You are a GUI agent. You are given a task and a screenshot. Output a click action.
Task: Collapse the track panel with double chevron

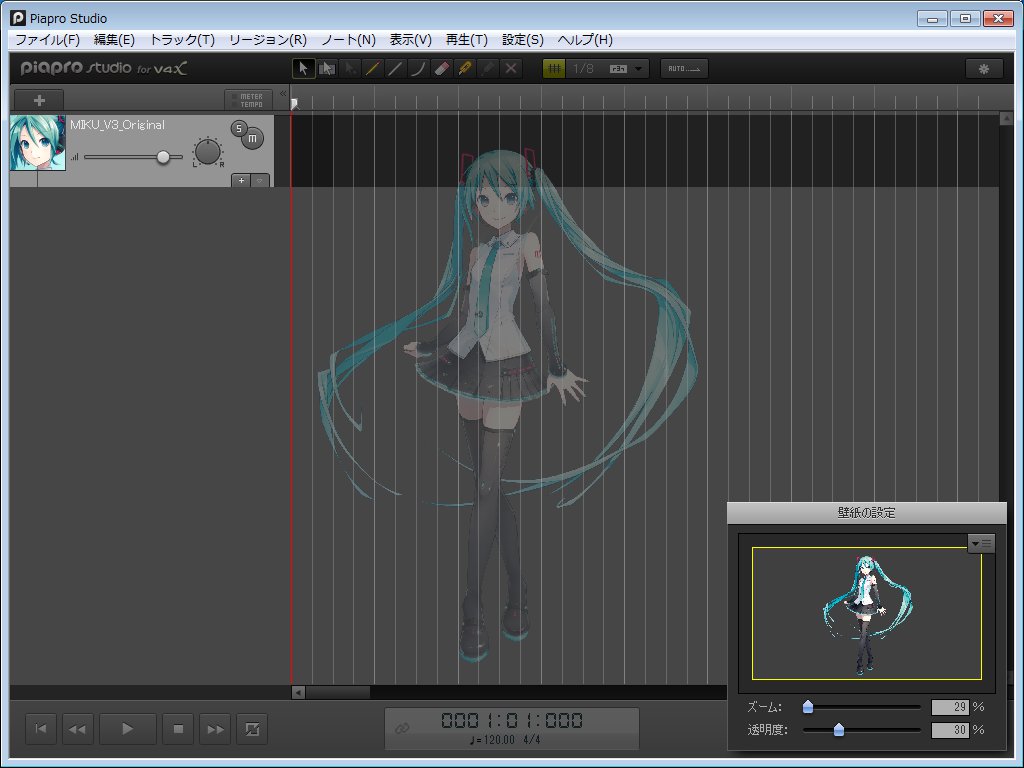click(283, 93)
